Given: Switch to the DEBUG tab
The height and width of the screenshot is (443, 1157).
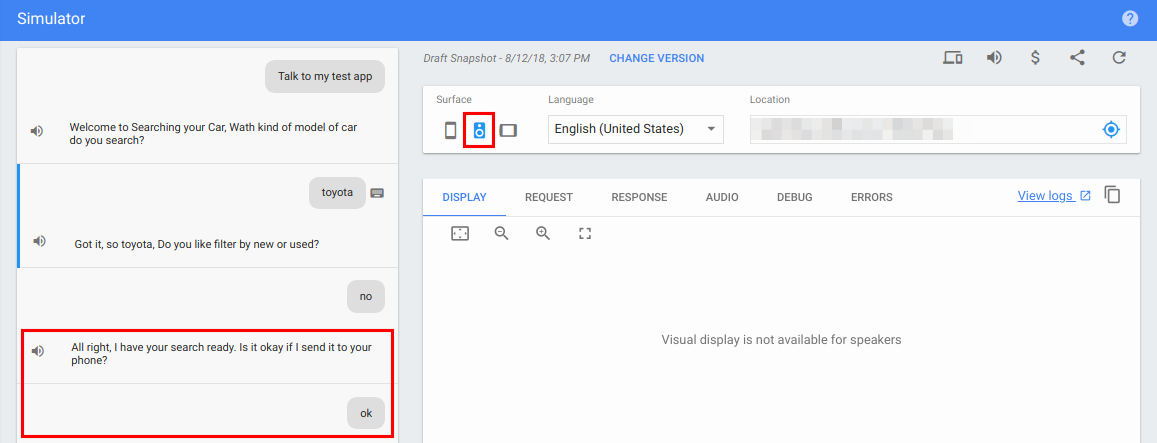Looking at the screenshot, I should (795, 197).
